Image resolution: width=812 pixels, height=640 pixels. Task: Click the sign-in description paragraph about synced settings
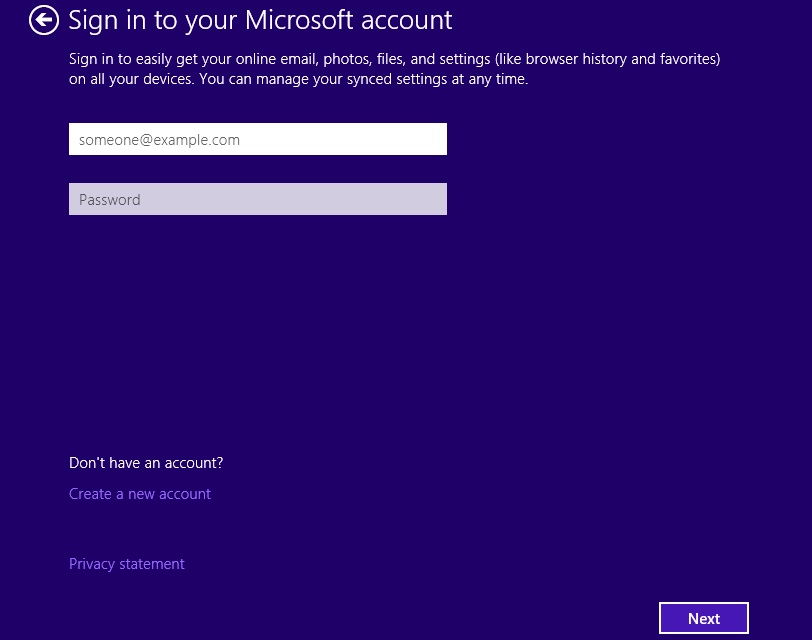(395, 69)
